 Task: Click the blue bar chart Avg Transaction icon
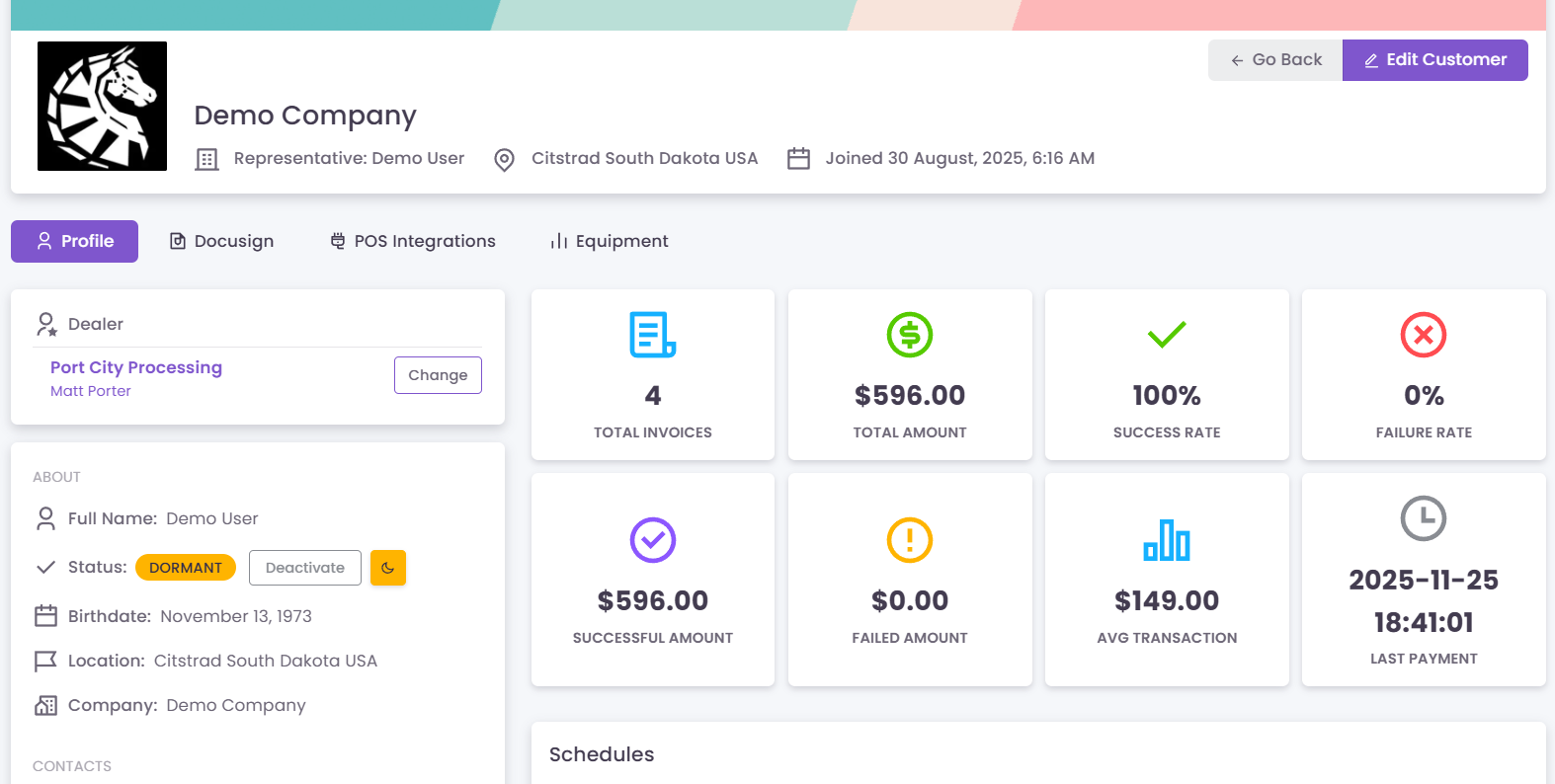tap(1166, 540)
